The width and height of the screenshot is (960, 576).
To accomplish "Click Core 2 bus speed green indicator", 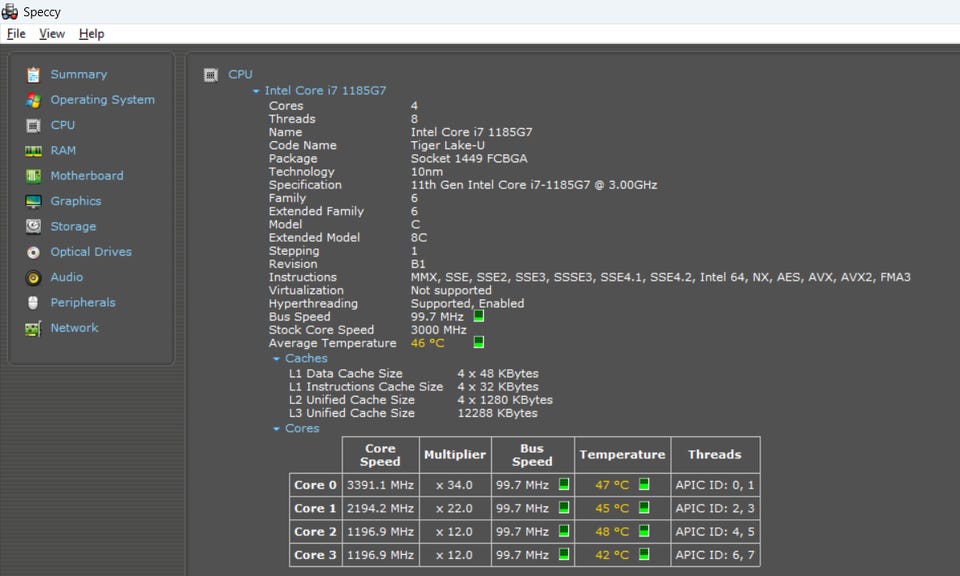I will coord(564,531).
